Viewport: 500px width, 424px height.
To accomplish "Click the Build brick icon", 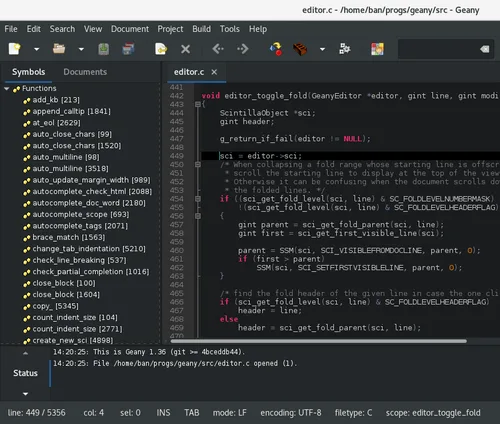I will [x=300, y=49].
